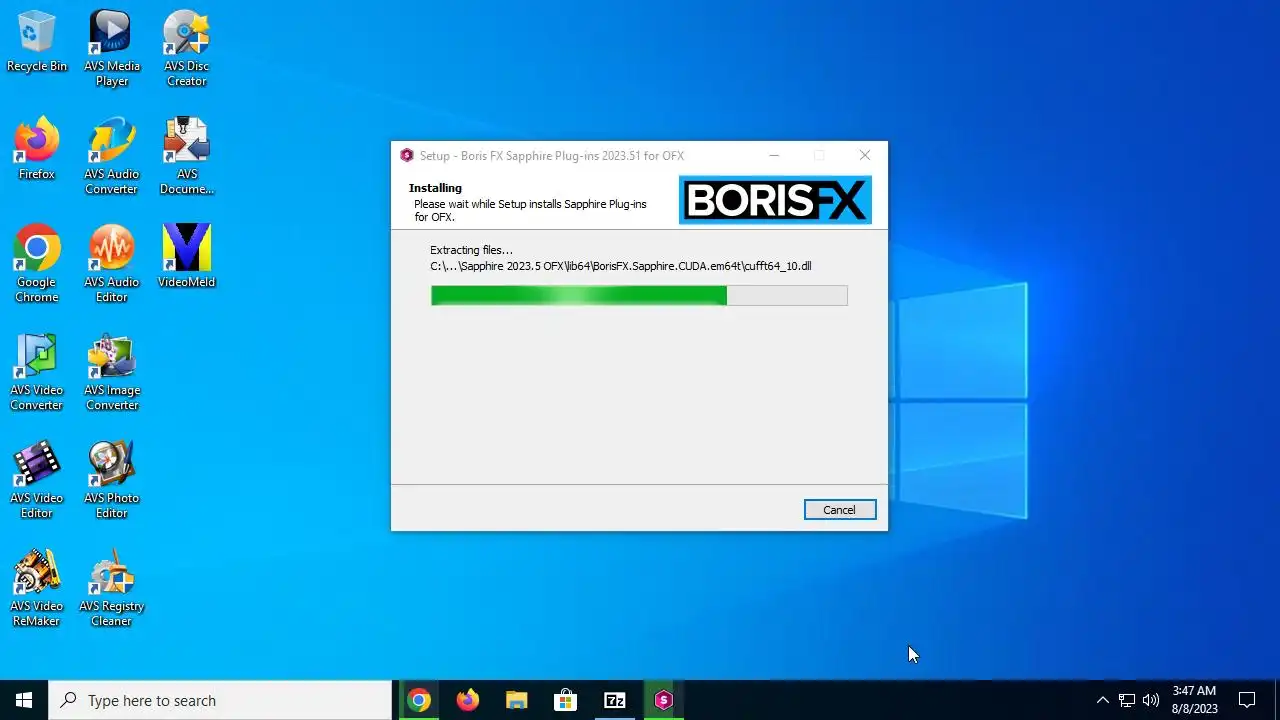Screen dimensions: 1280x720
Task: Switch to Chrome in the taskbar
Action: pyautogui.click(x=420, y=700)
